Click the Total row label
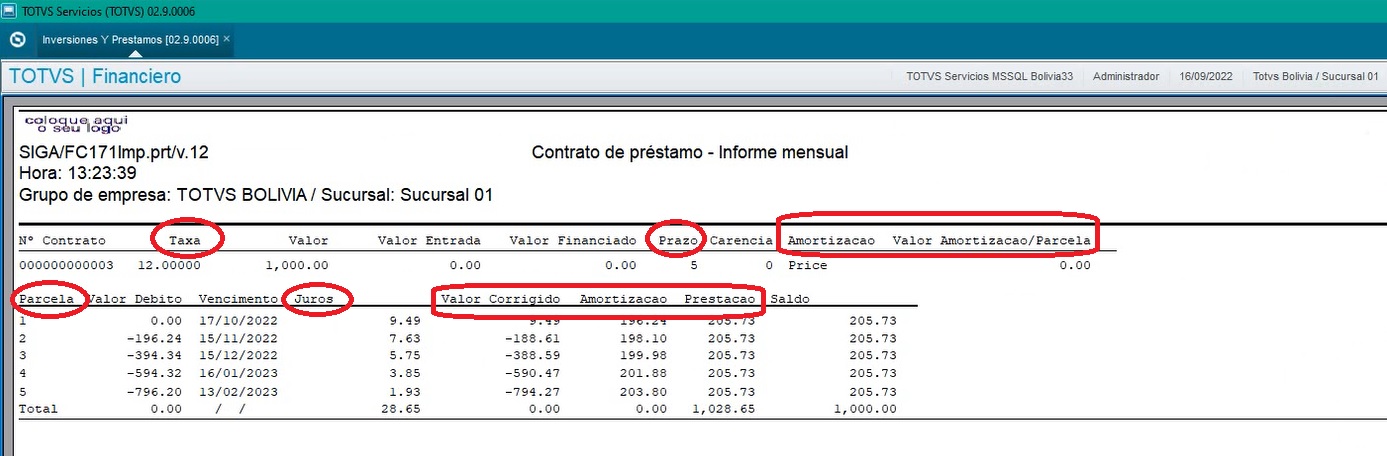Image resolution: width=1387 pixels, height=456 pixels. (38, 408)
